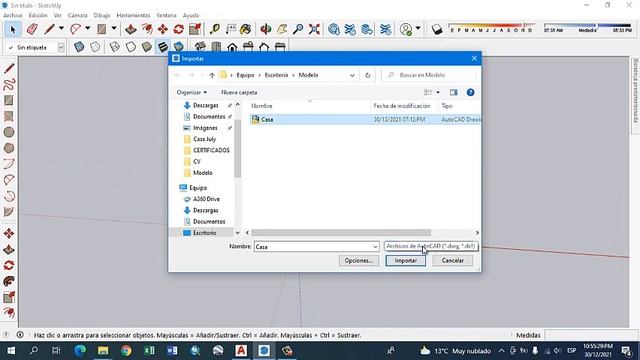This screenshot has width=640, height=360.
Task: Toggle the preview pane in Importar dialog
Action: click(453, 93)
